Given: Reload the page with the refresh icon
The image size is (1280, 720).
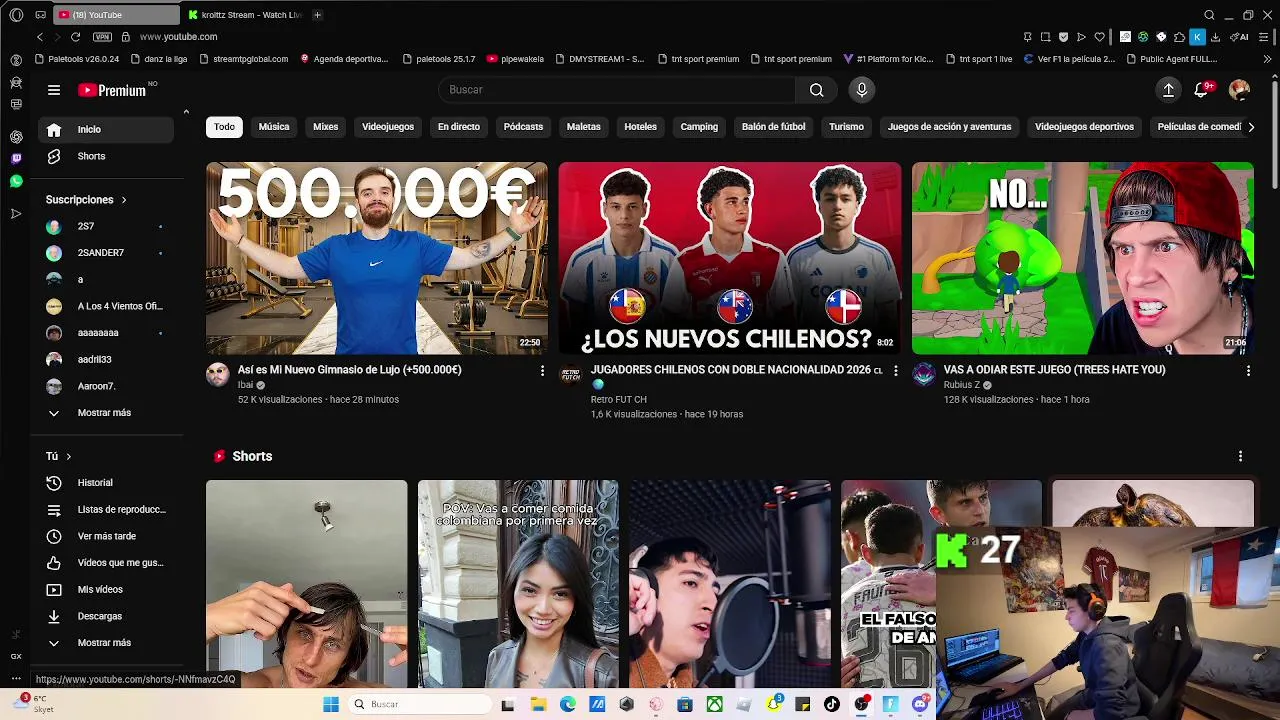Looking at the screenshot, I should tap(75, 37).
